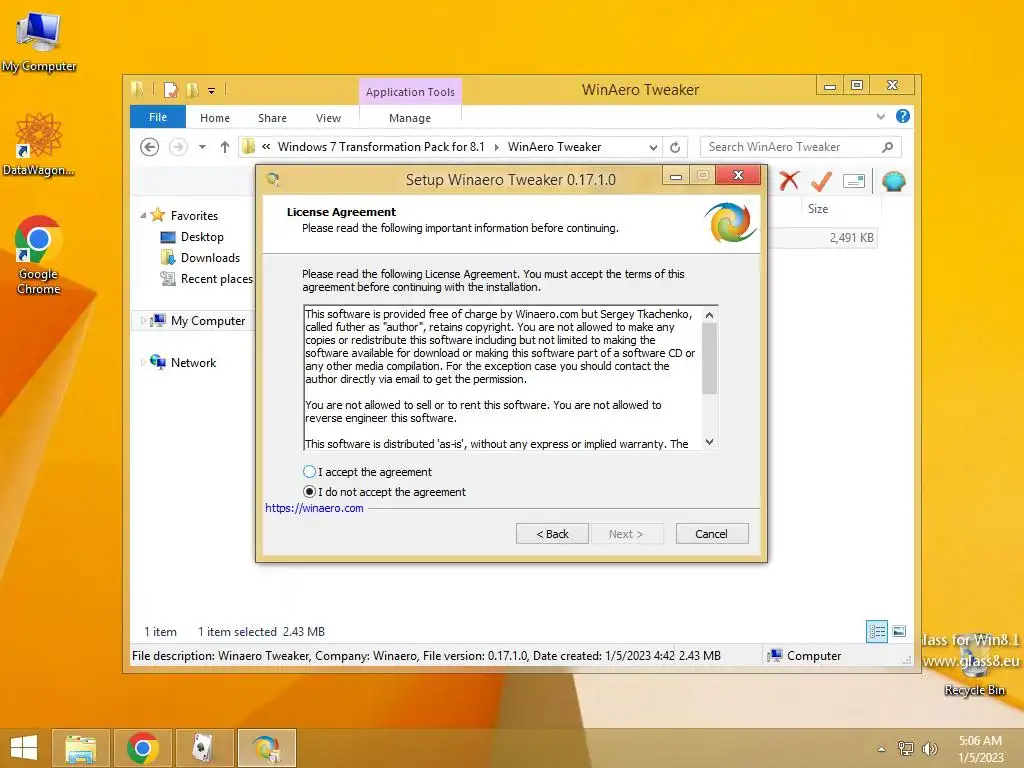This screenshot has width=1024, height=768.
Task: Open recent locations dropdown arrow
Action: [202, 147]
